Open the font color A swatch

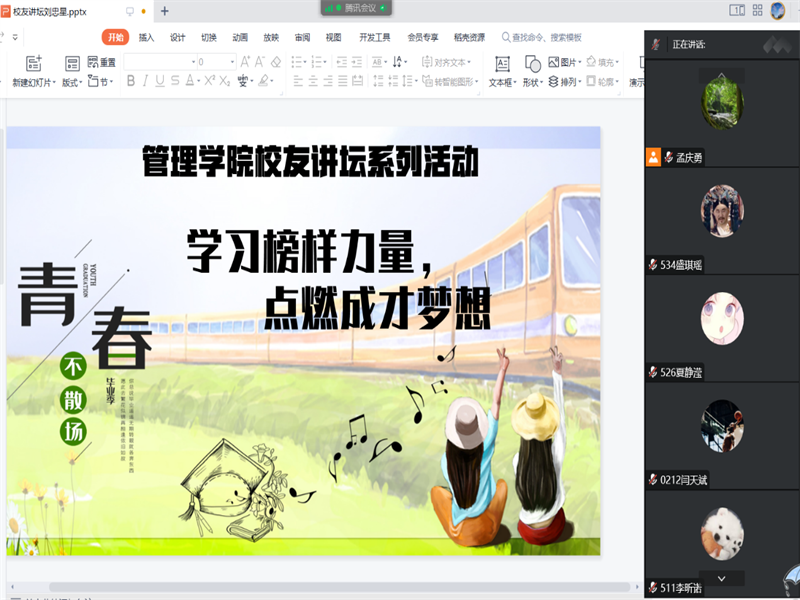tap(188, 79)
